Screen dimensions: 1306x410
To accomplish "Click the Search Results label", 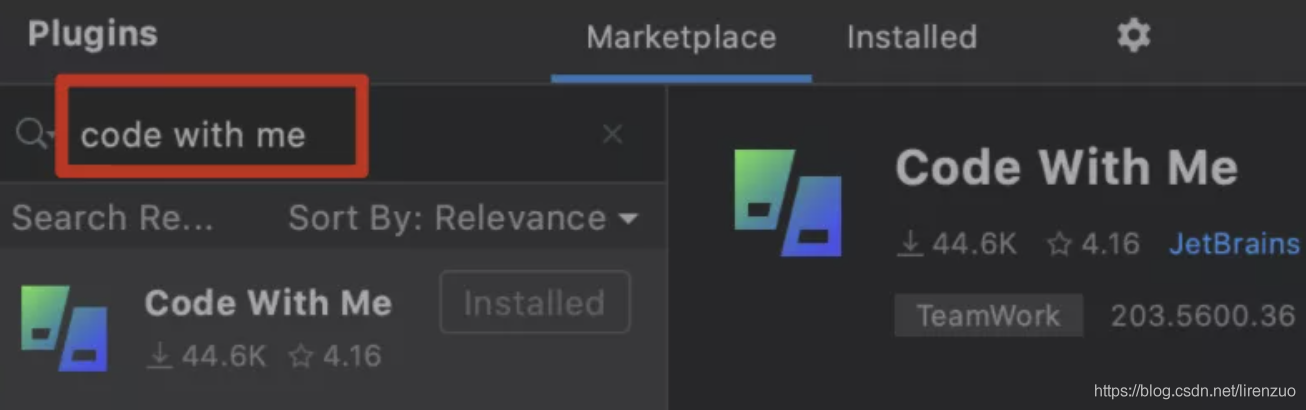I will click(x=112, y=218).
